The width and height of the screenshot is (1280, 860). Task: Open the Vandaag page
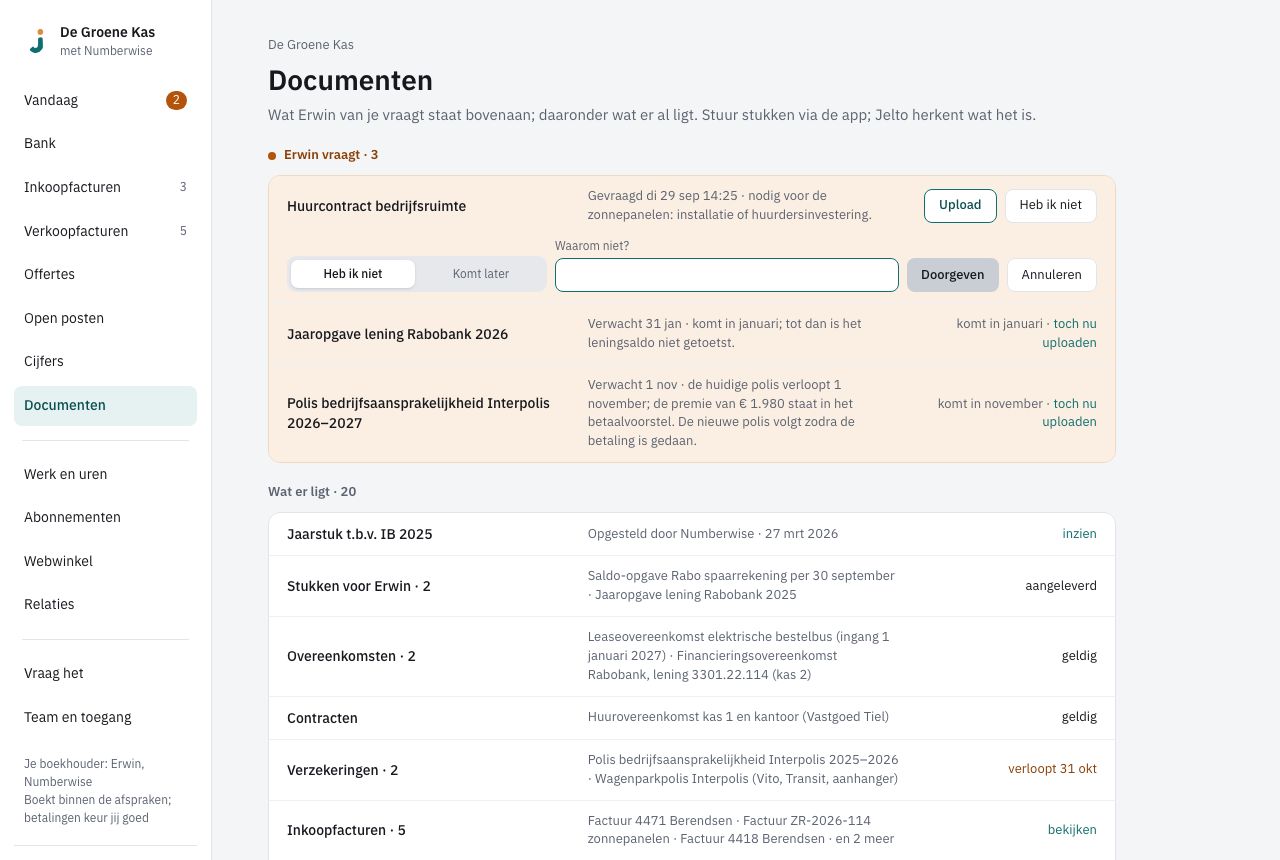(x=105, y=100)
